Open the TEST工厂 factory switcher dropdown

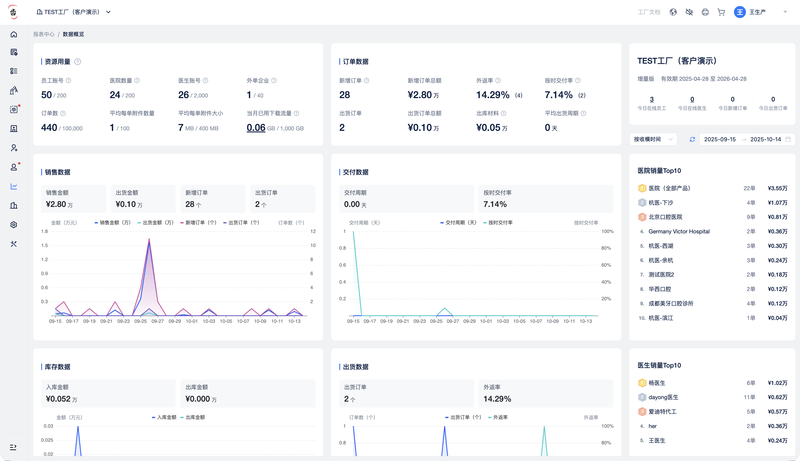(74, 12)
